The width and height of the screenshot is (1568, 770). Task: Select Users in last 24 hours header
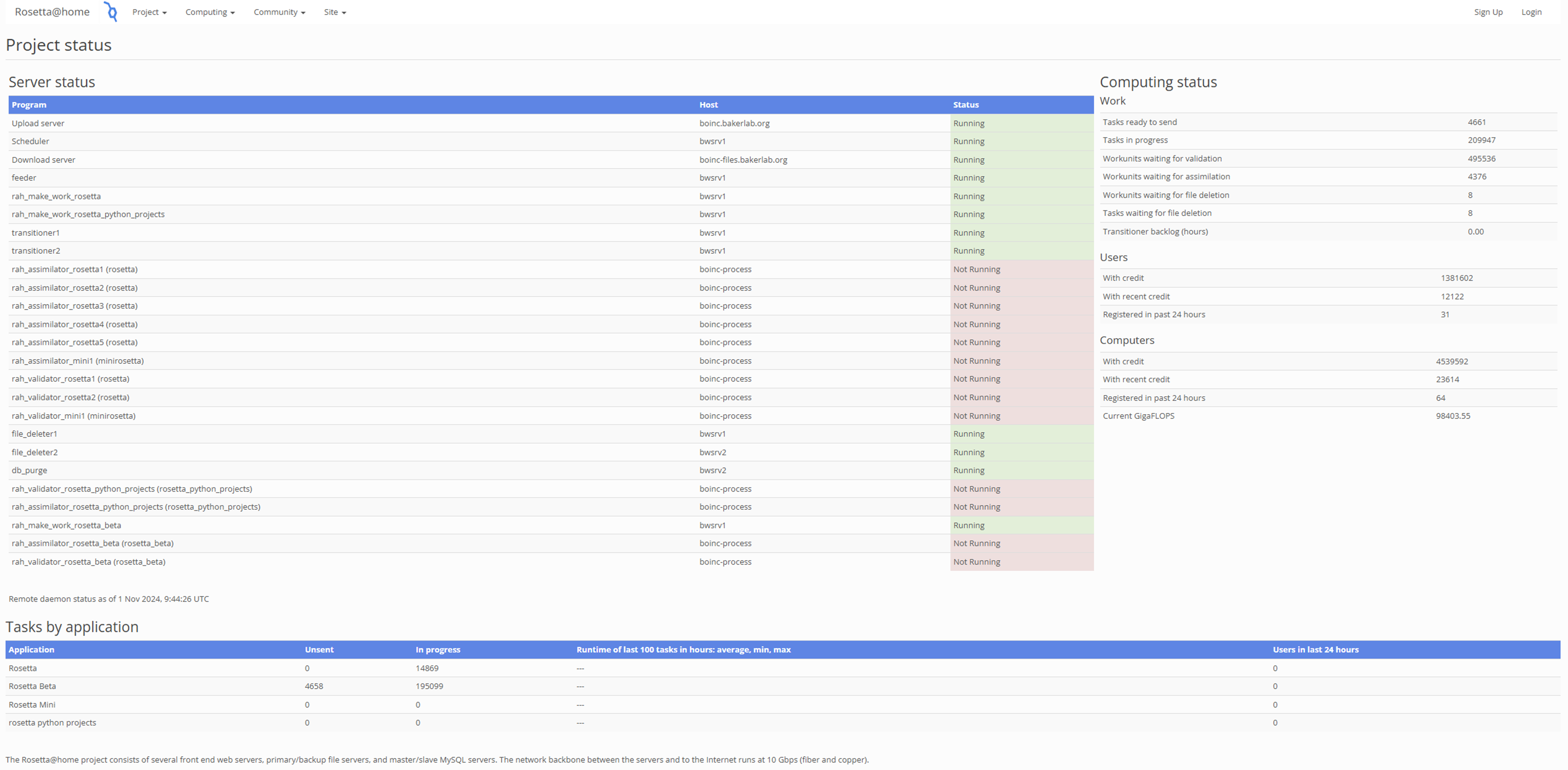coord(1315,650)
